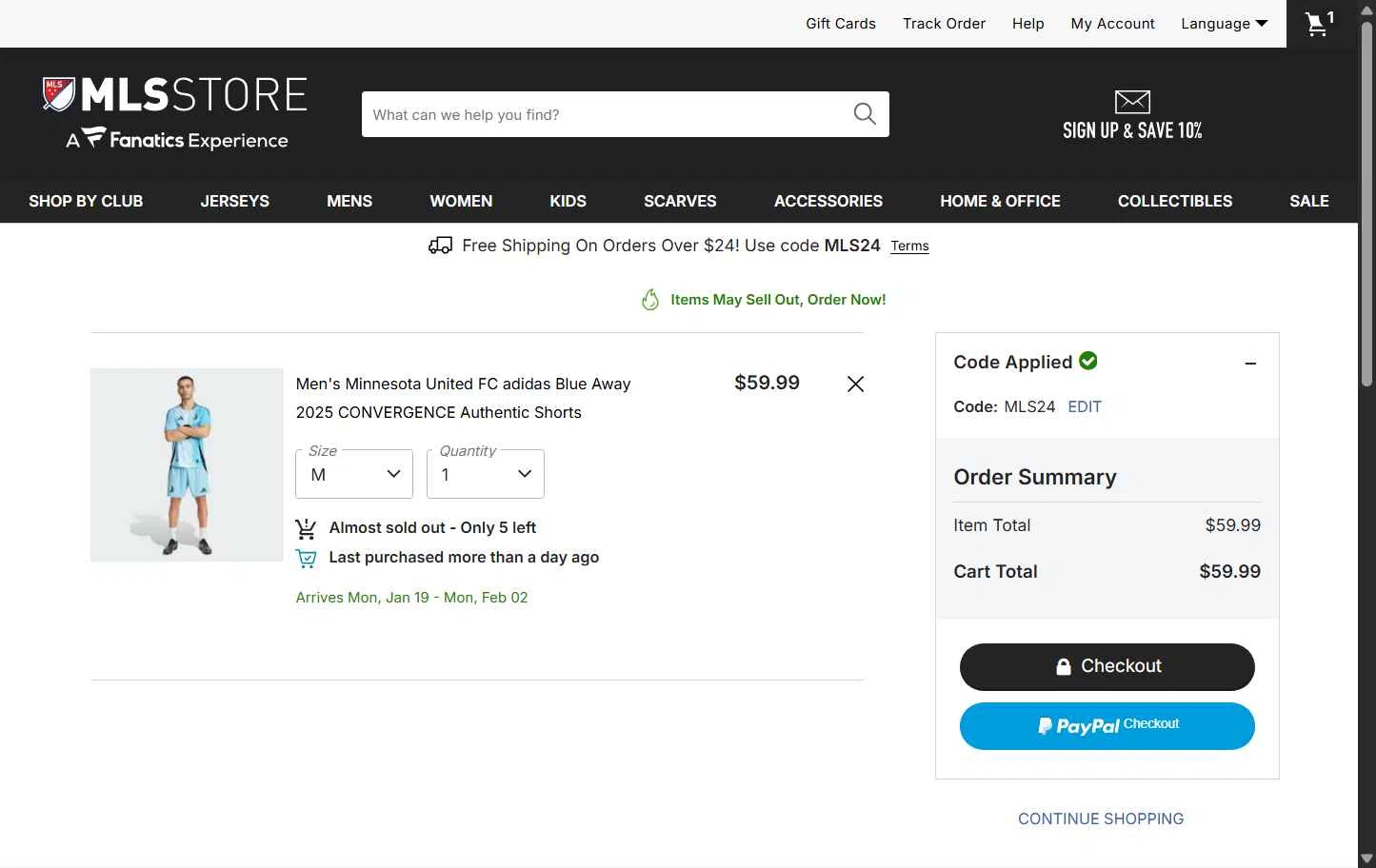The height and width of the screenshot is (868, 1376).
Task: Click the delivery truck shipping icon
Action: click(x=440, y=246)
